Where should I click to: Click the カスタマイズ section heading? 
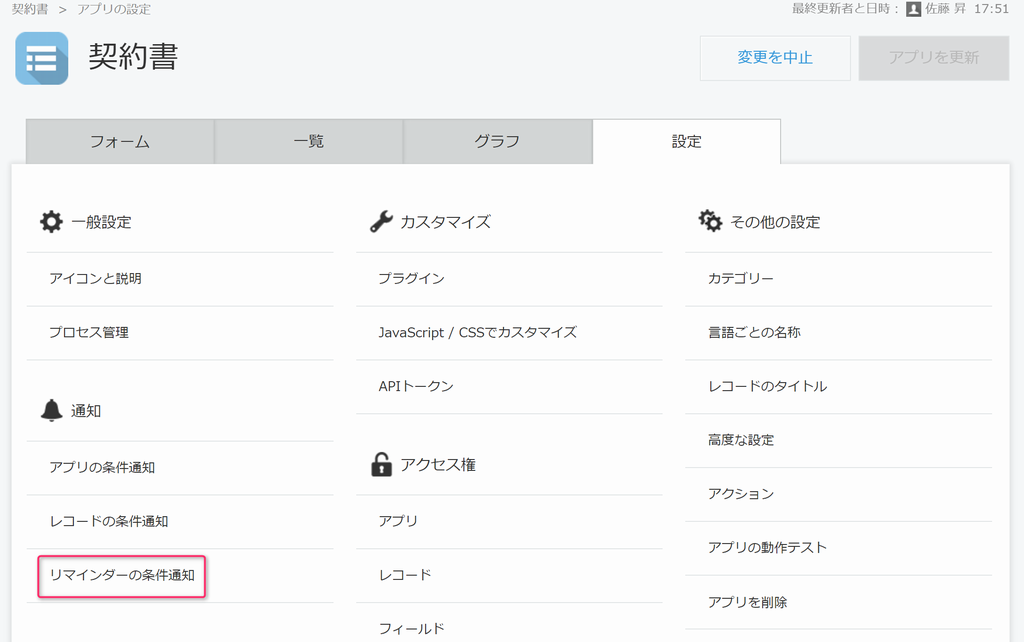[x=445, y=222]
